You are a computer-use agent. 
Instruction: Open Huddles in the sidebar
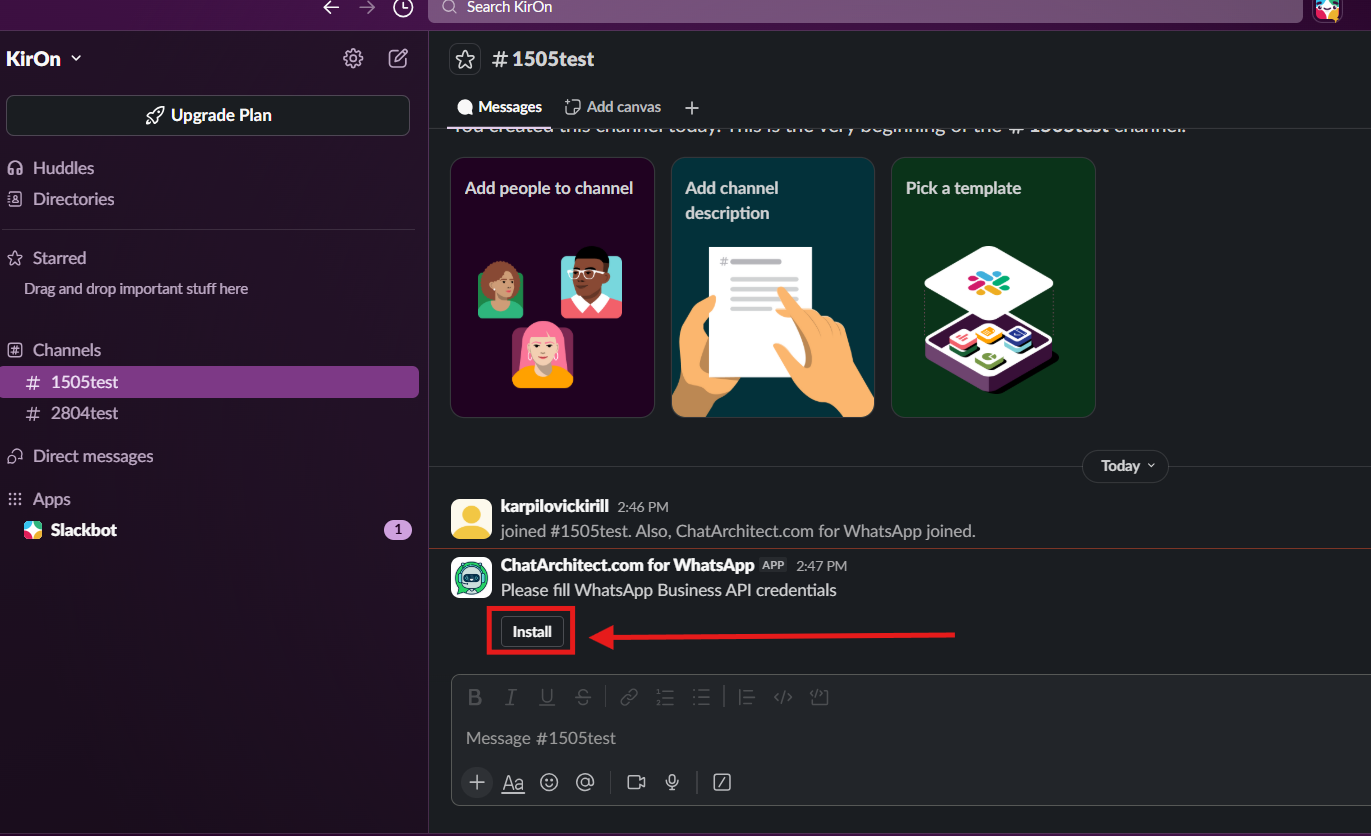(x=63, y=168)
